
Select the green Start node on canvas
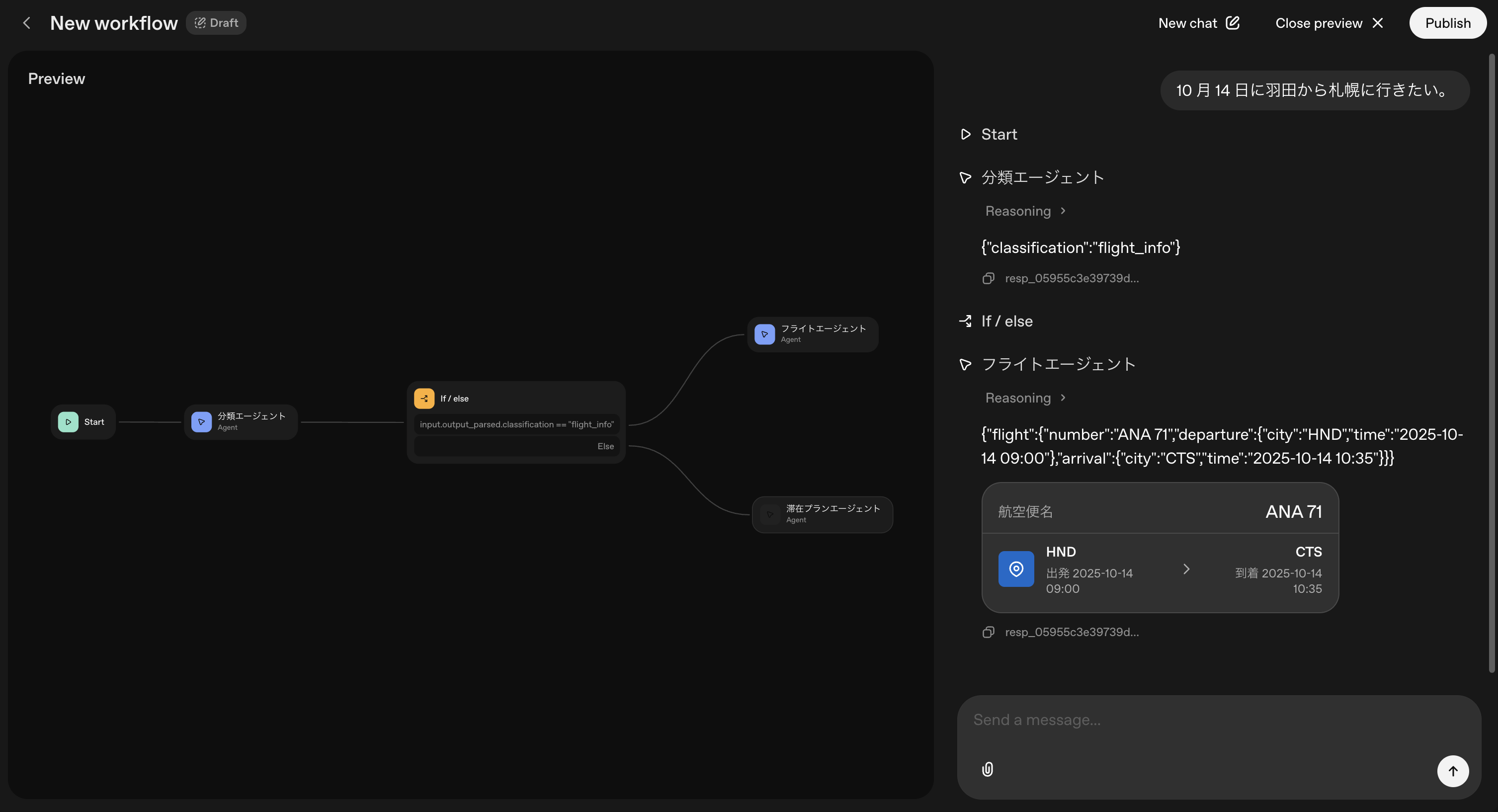(x=83, y=422)
